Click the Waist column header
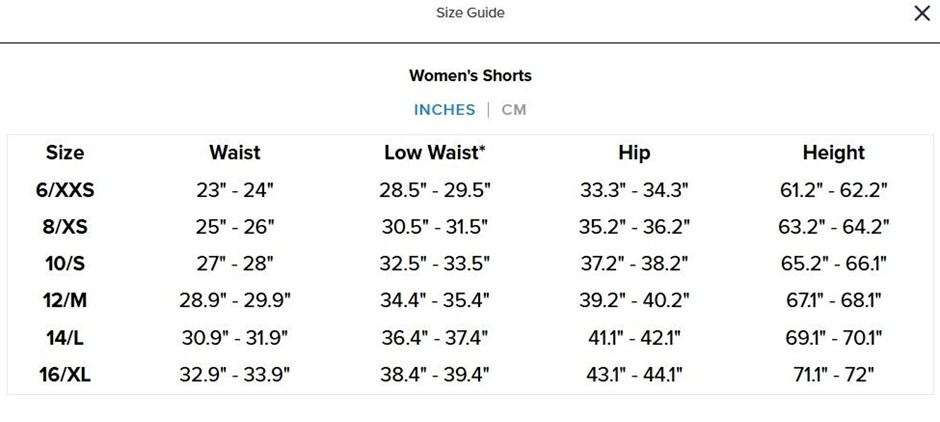This screenshot has height=422, width=940. coord(235,153)
